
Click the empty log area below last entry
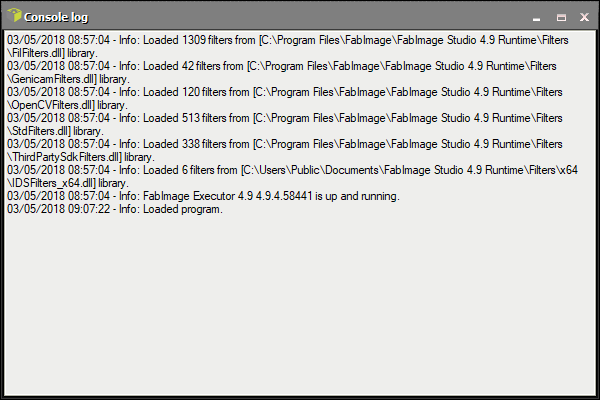(300, 305)
